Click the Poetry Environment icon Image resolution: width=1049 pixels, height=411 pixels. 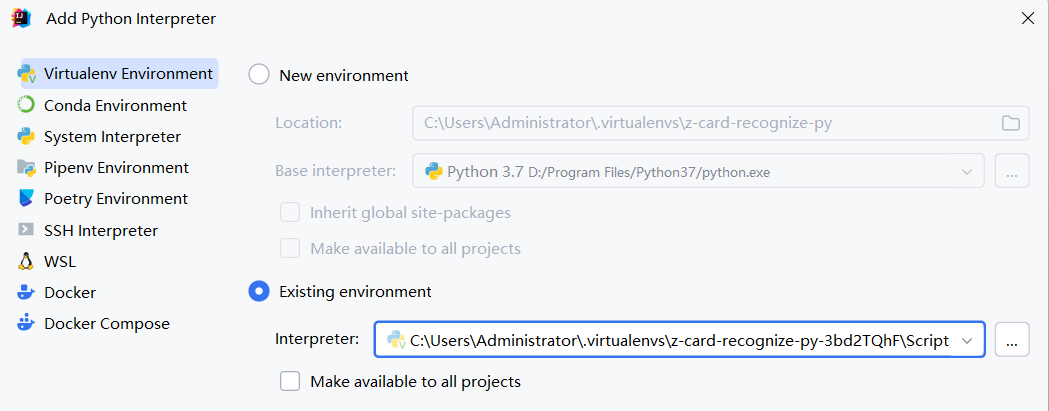click(26, 199)
